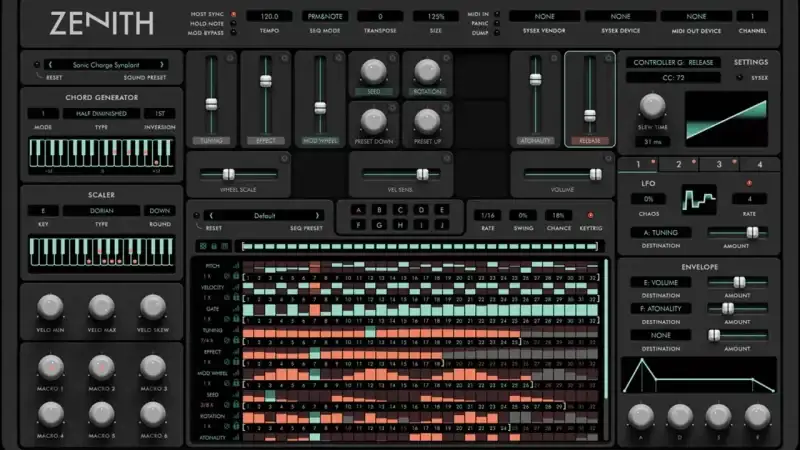This screenshot has height=450, width=800.
Task: Click the Rotation knob
Action: (427, 71)
